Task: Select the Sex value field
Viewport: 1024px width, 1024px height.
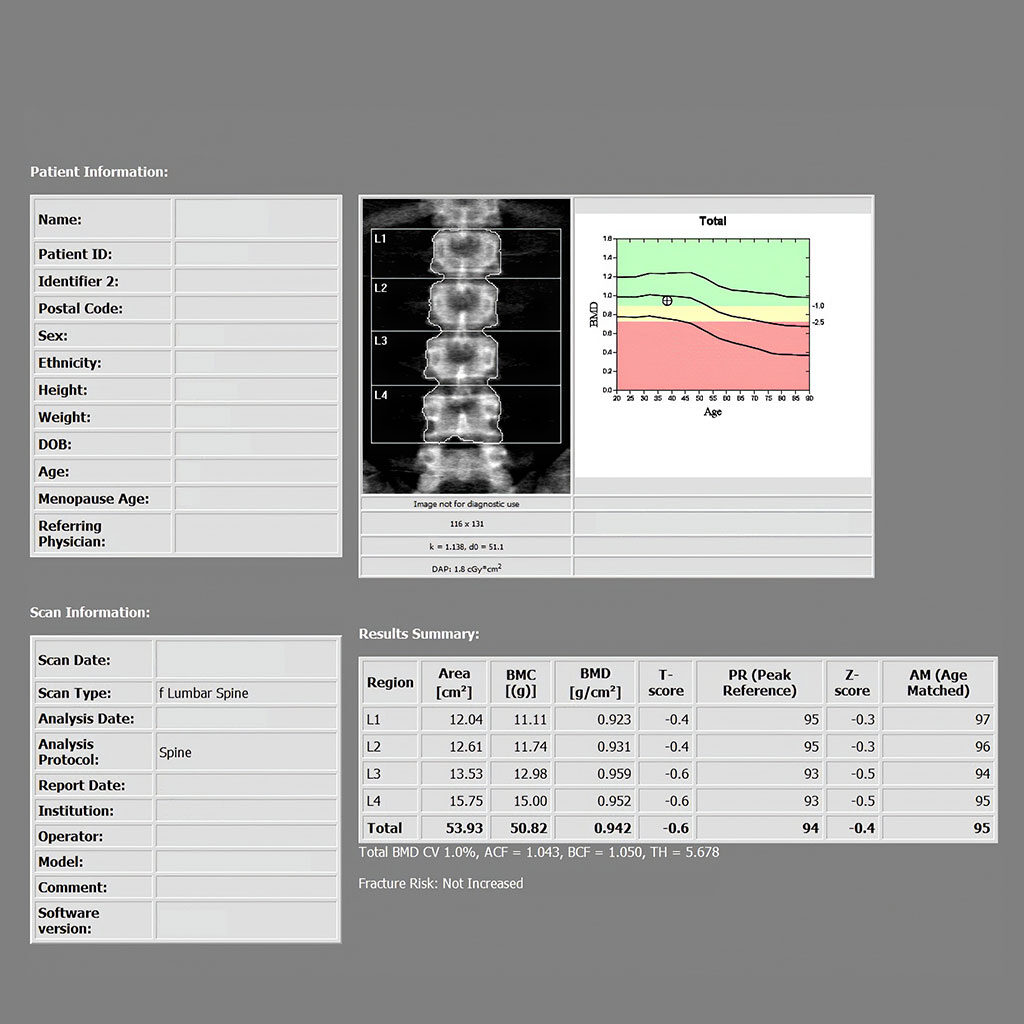Action: (256, 336)
